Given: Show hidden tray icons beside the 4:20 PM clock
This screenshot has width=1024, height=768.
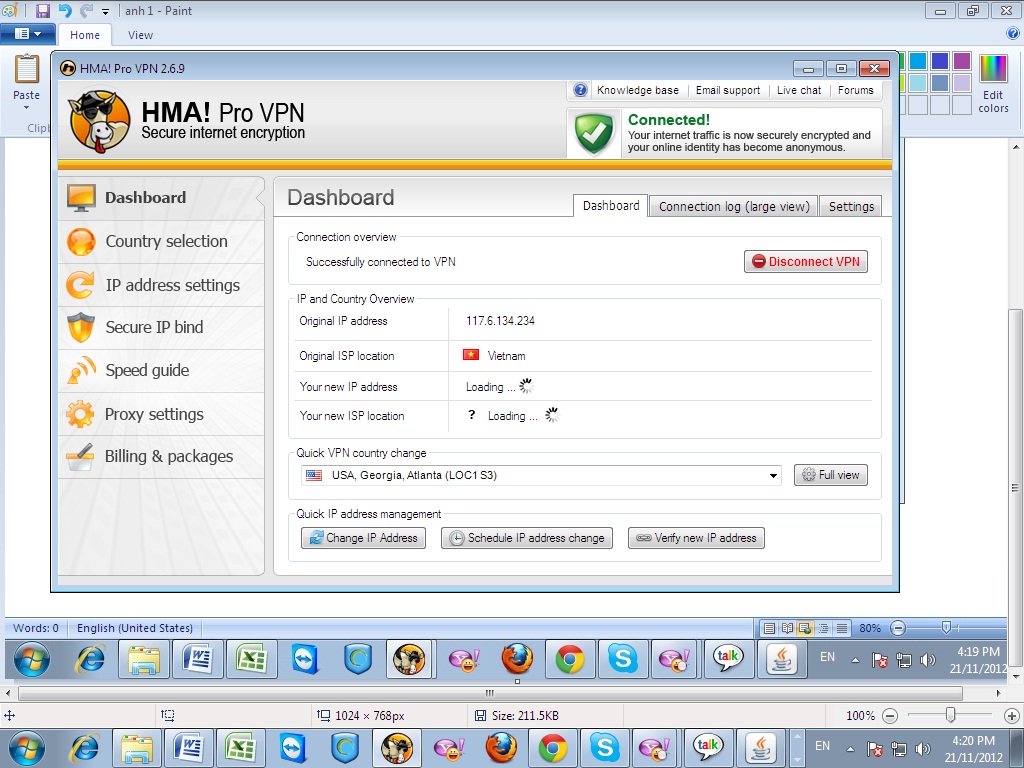Looking at the screenshot, I should pyautogui.click(x=850, y=749).
